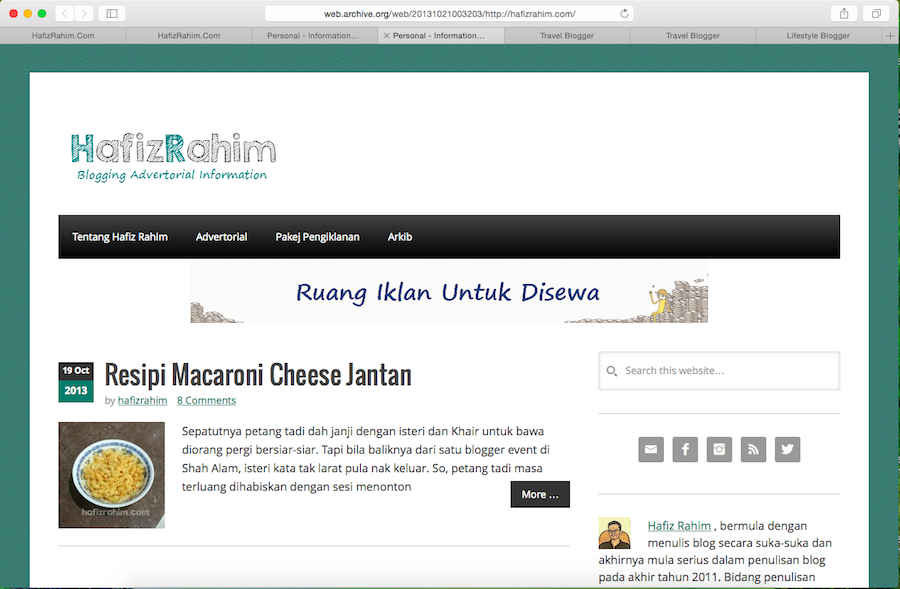The width and height of the screenshot is (900, 589).
Task: Click the Ruang Iklan Untuk Disewa banner
Action: coord(449,292)
